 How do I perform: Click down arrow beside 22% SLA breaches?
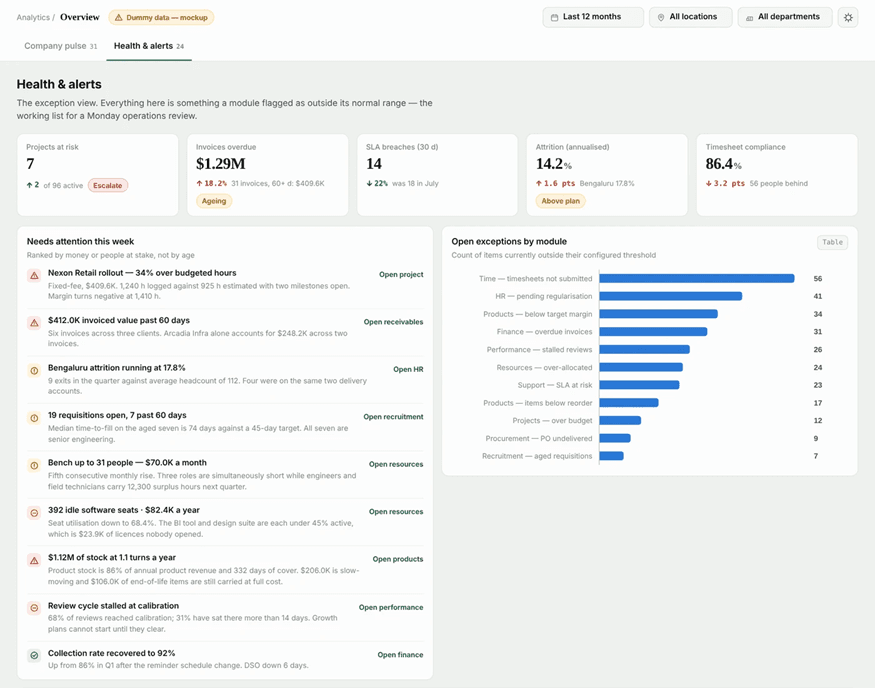point(369,183)
